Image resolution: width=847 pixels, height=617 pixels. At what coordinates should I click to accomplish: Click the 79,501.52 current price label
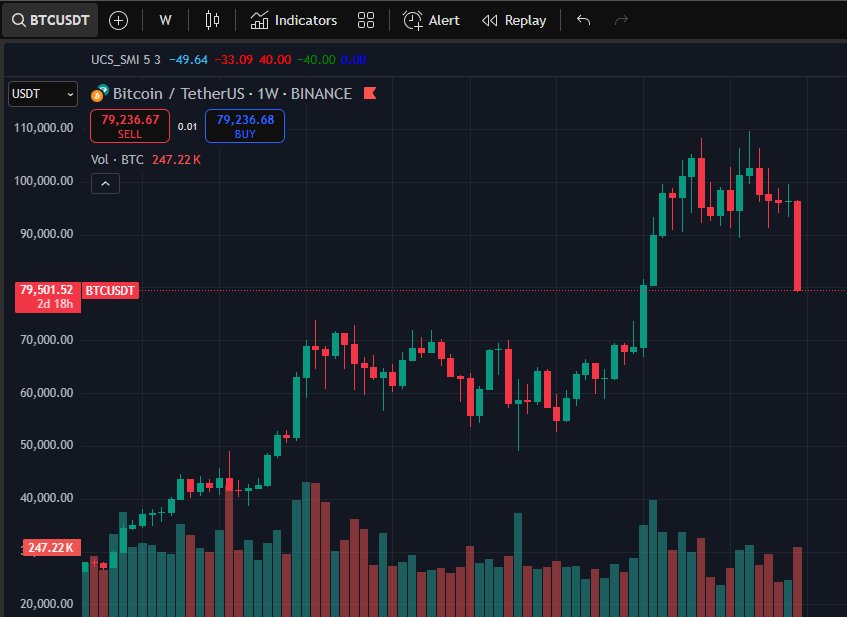click(48, 297)
